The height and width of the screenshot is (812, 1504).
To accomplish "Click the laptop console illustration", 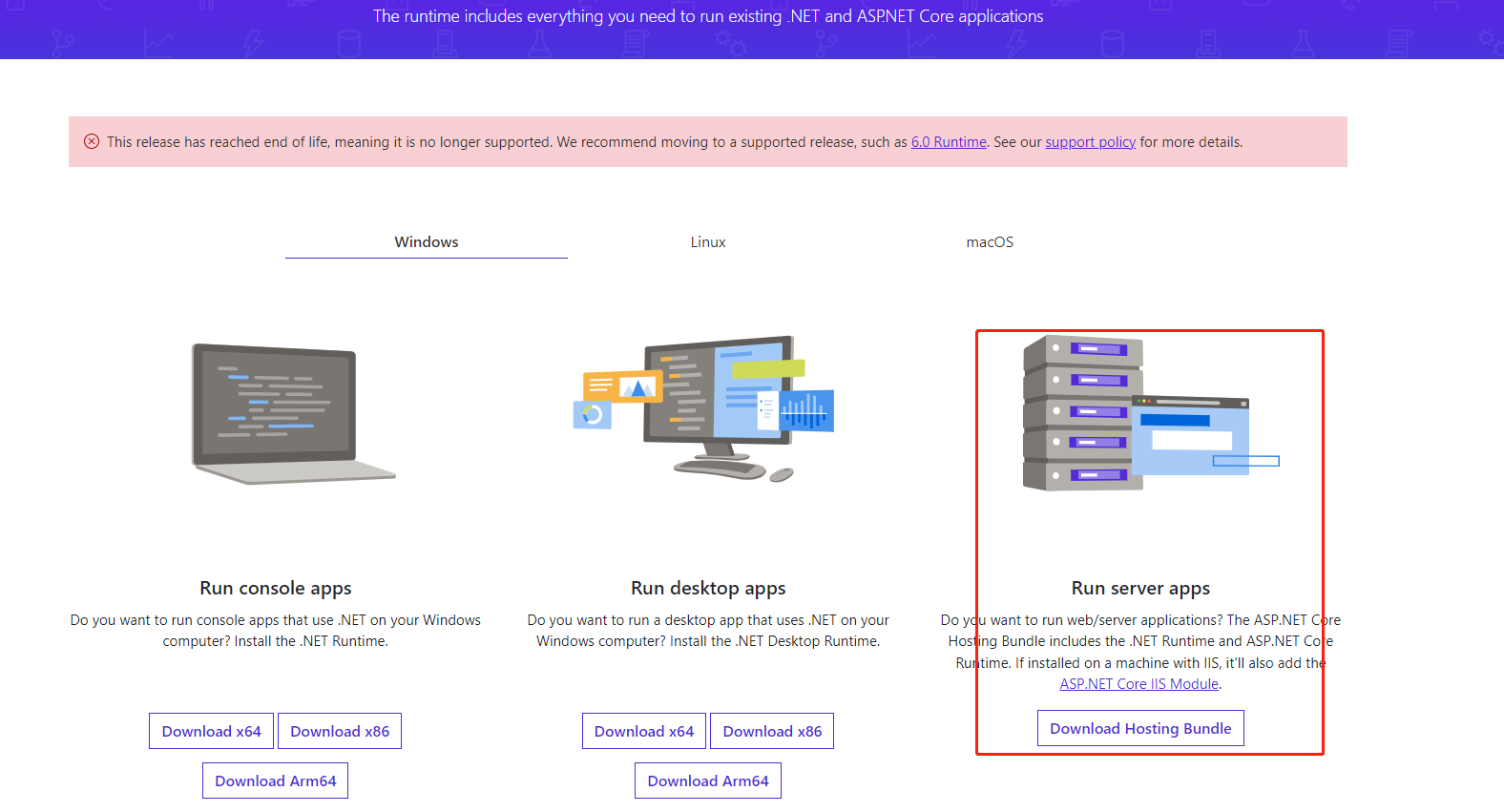I will [293, 413].
